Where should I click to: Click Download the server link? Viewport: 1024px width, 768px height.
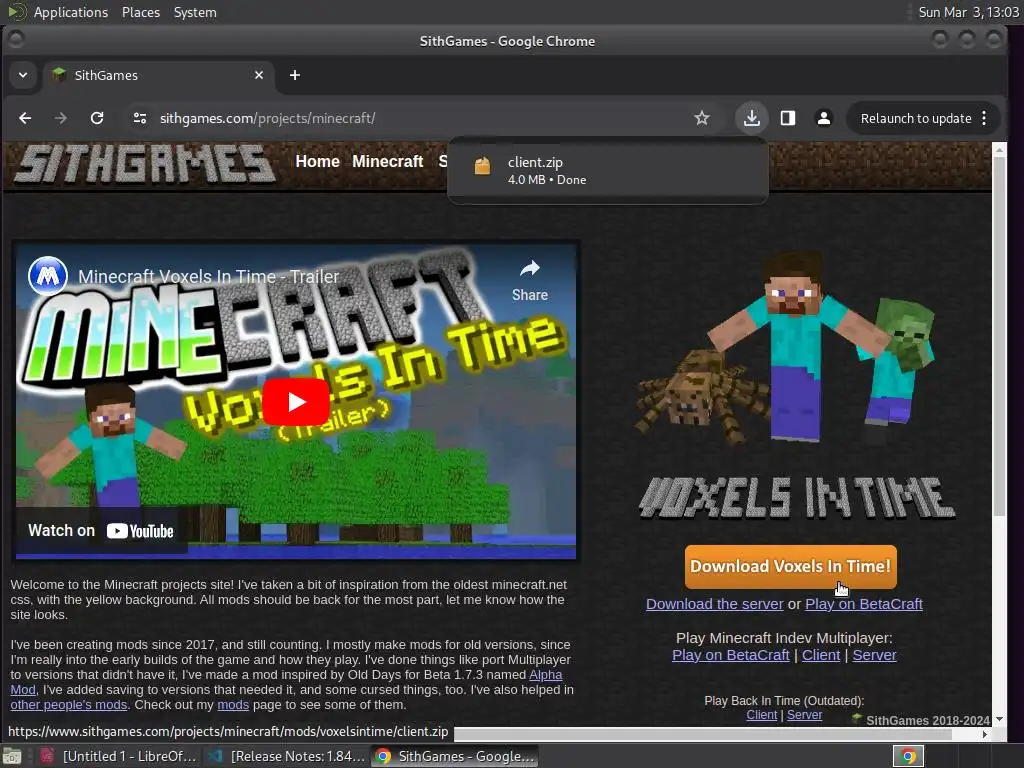tap(714, 604)
